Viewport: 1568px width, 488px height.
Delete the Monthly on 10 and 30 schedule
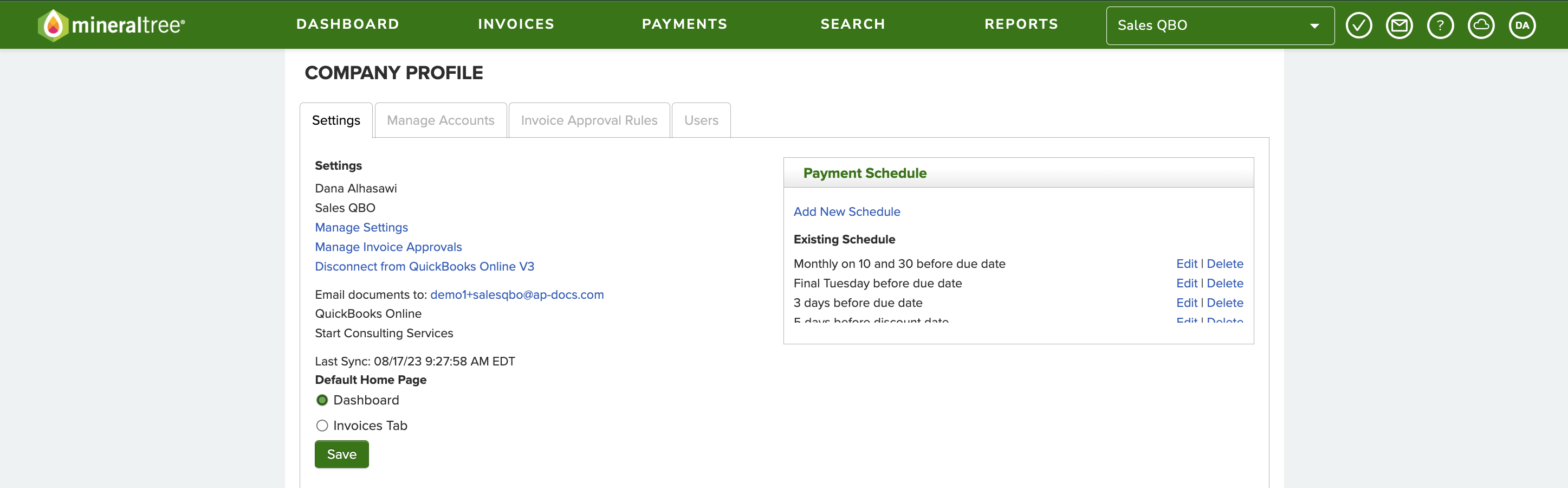pos(1224,264)
